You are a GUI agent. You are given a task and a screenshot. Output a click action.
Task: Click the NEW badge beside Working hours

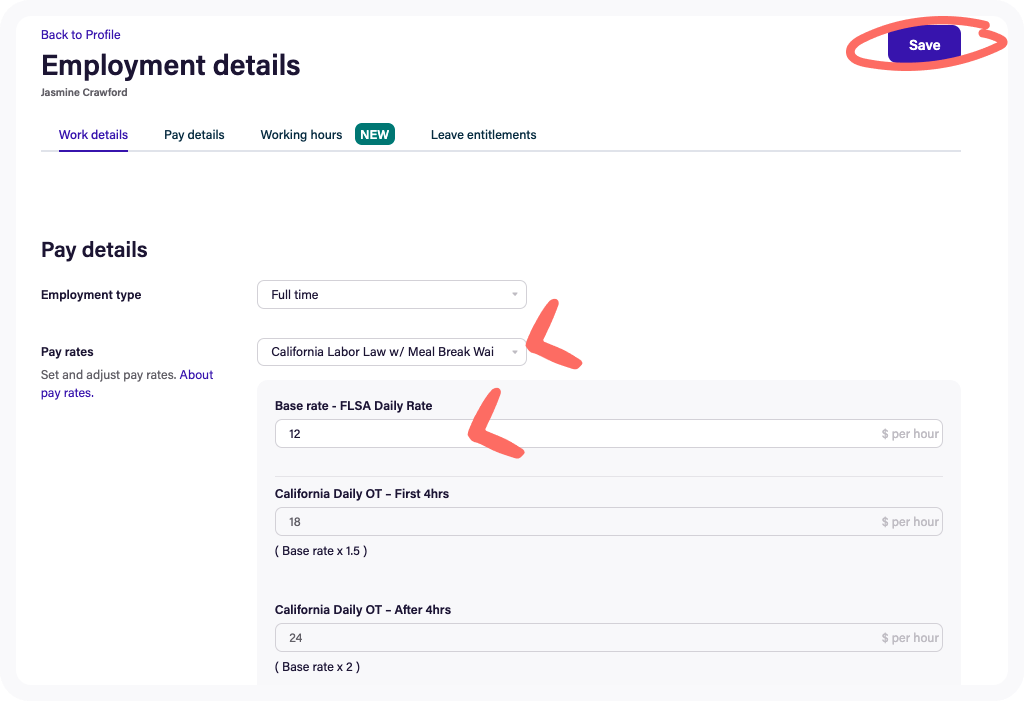tap(375, 135)
